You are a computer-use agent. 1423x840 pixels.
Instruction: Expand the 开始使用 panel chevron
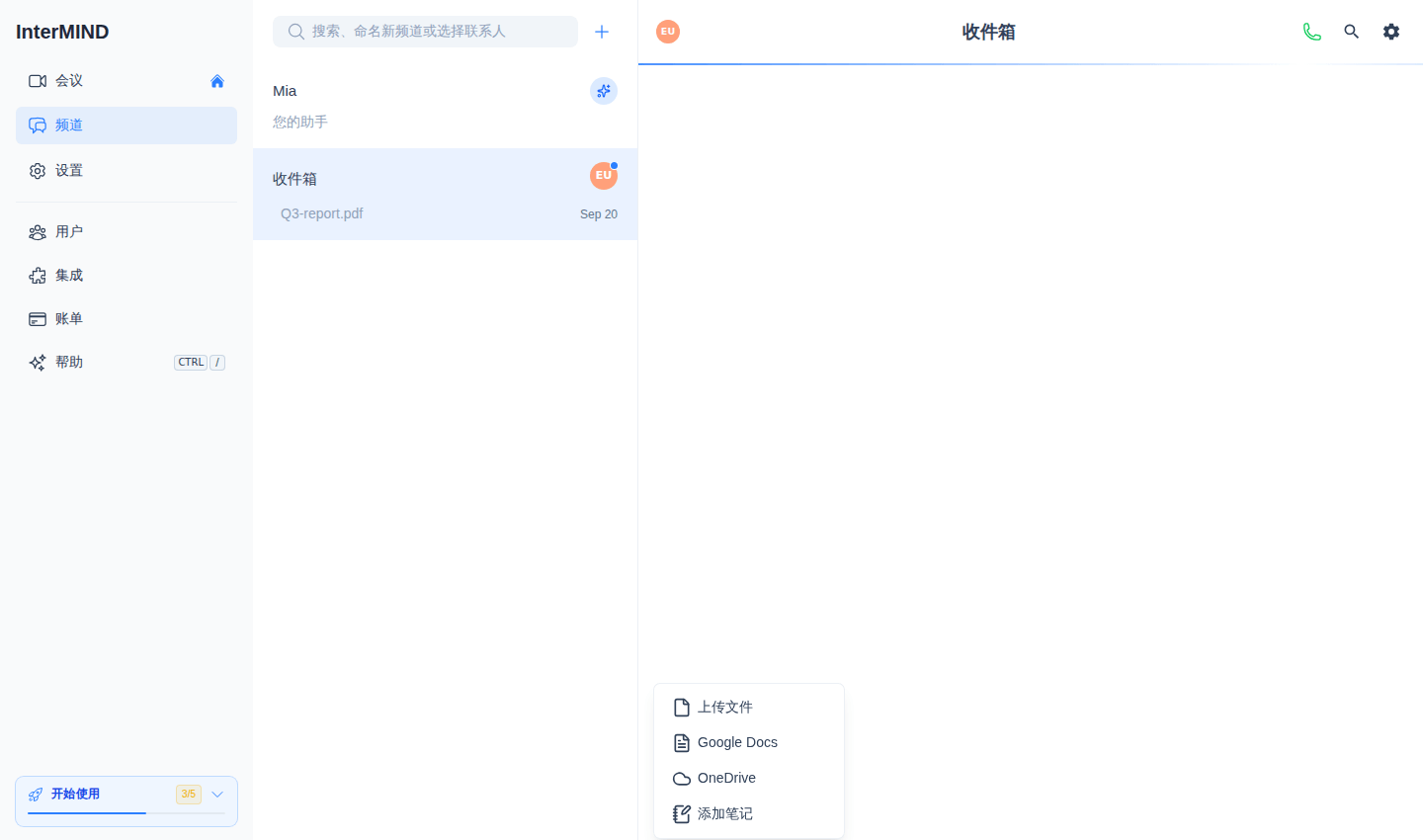[217, 795]
